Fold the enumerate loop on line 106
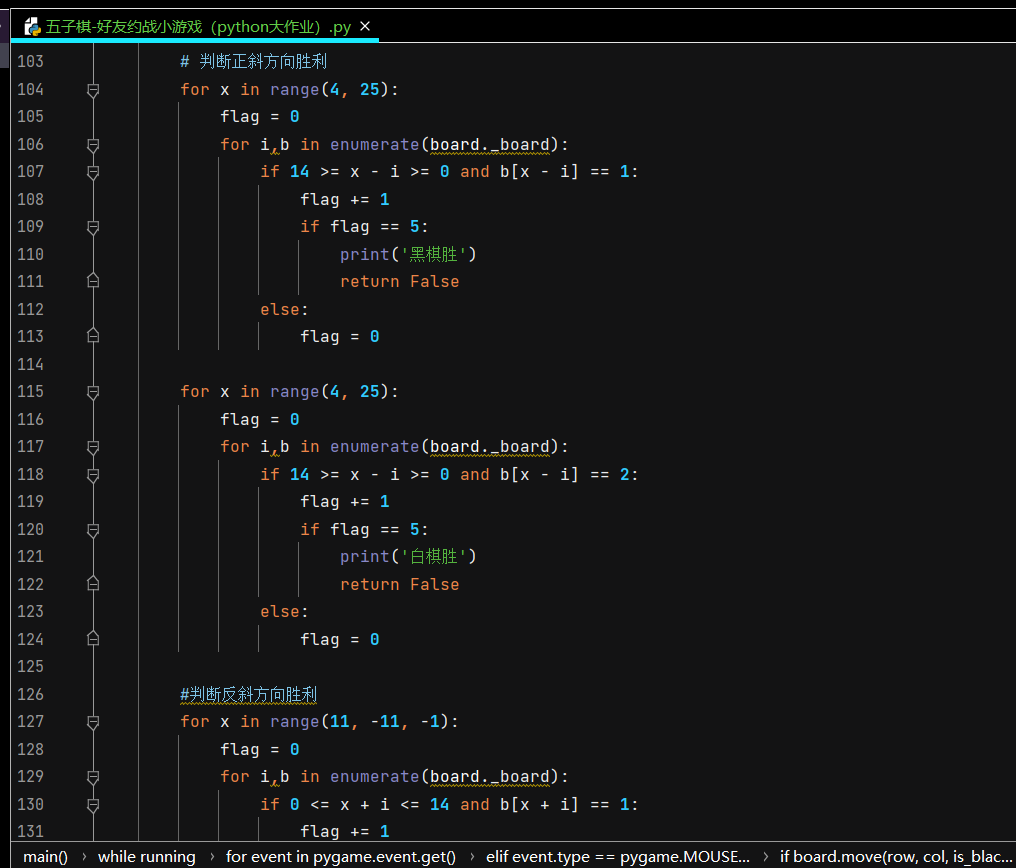 click(93, 145)
